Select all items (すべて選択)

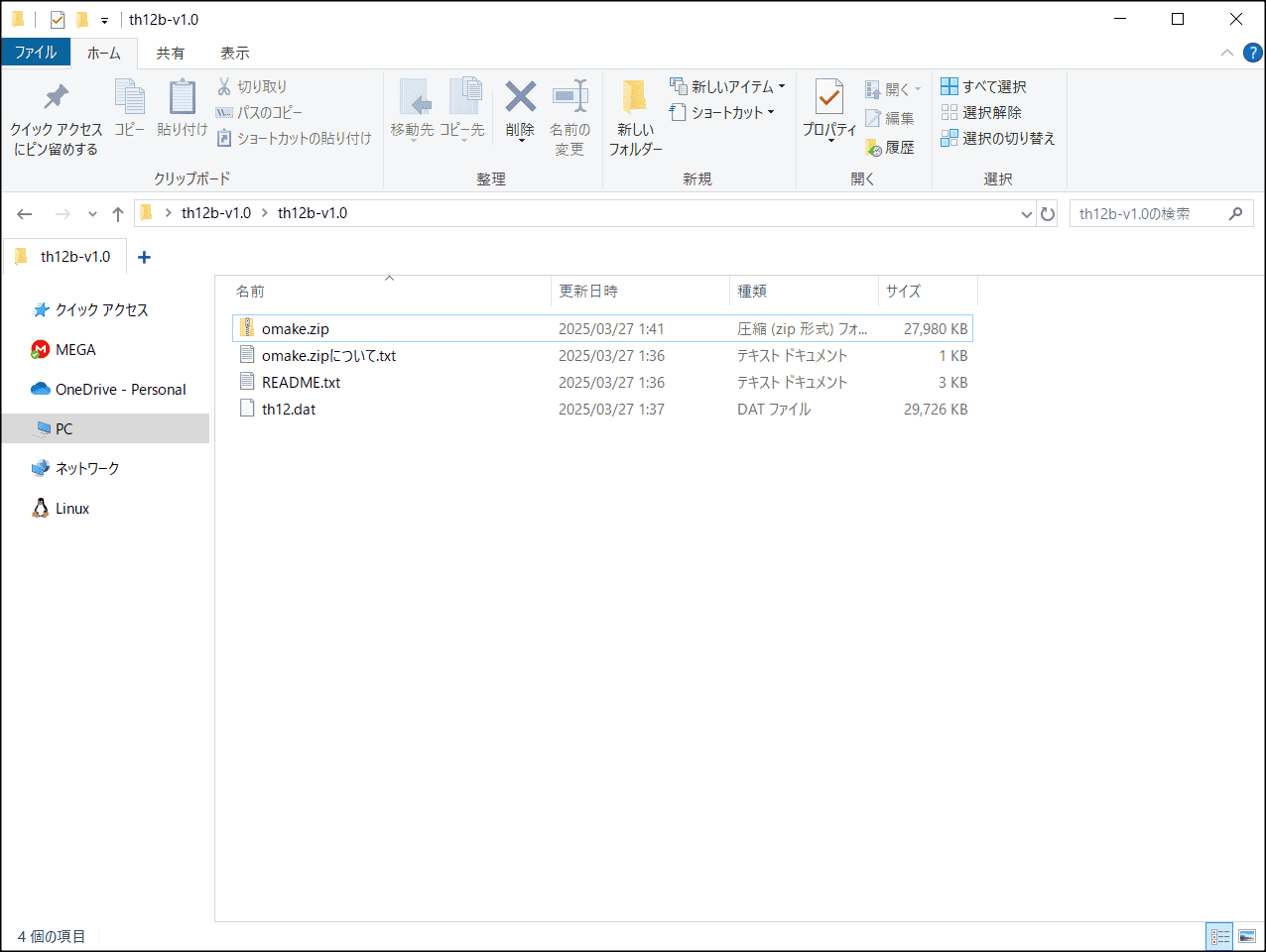point(984,86)
